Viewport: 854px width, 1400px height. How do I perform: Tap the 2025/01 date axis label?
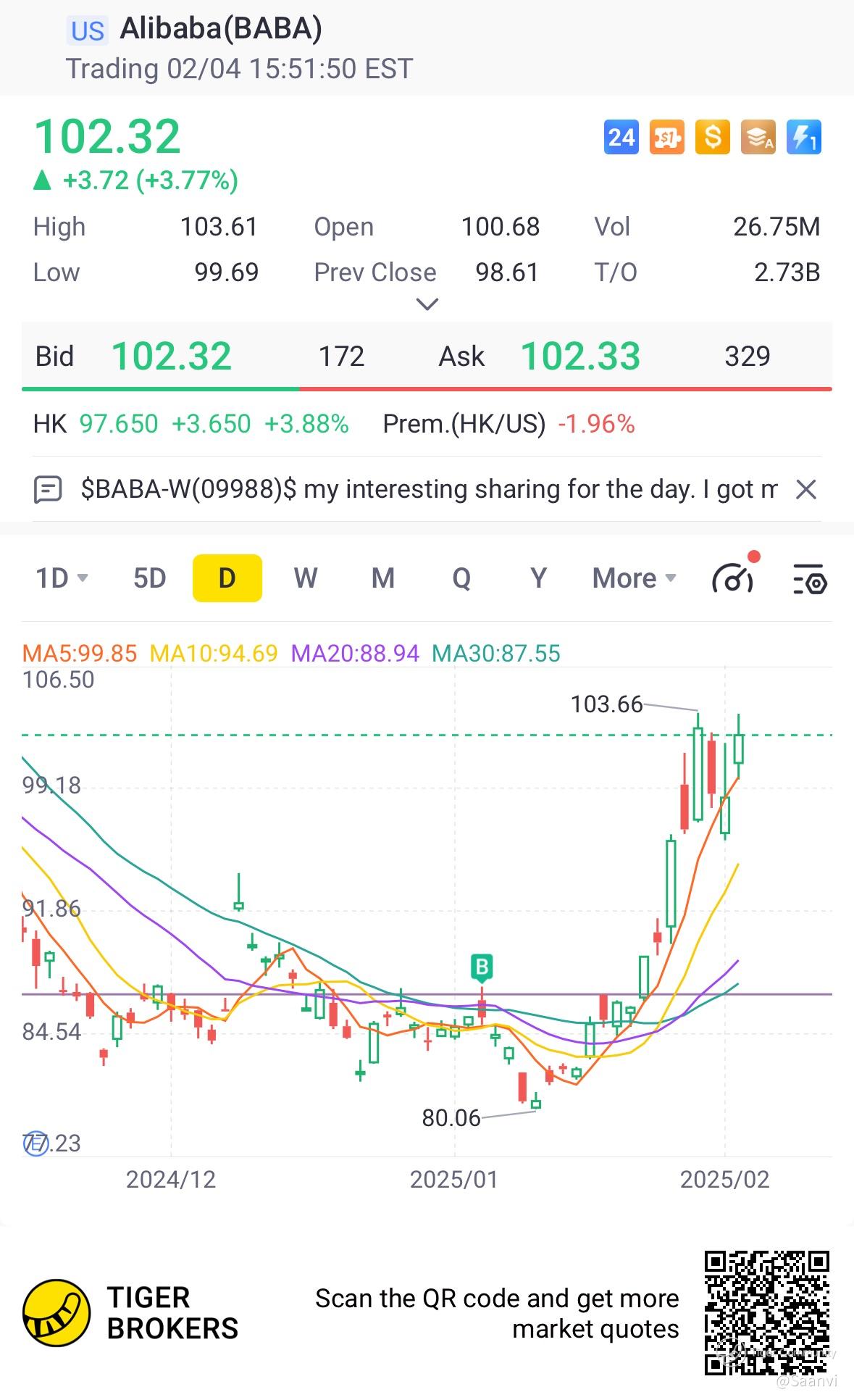pos(454,1180)
